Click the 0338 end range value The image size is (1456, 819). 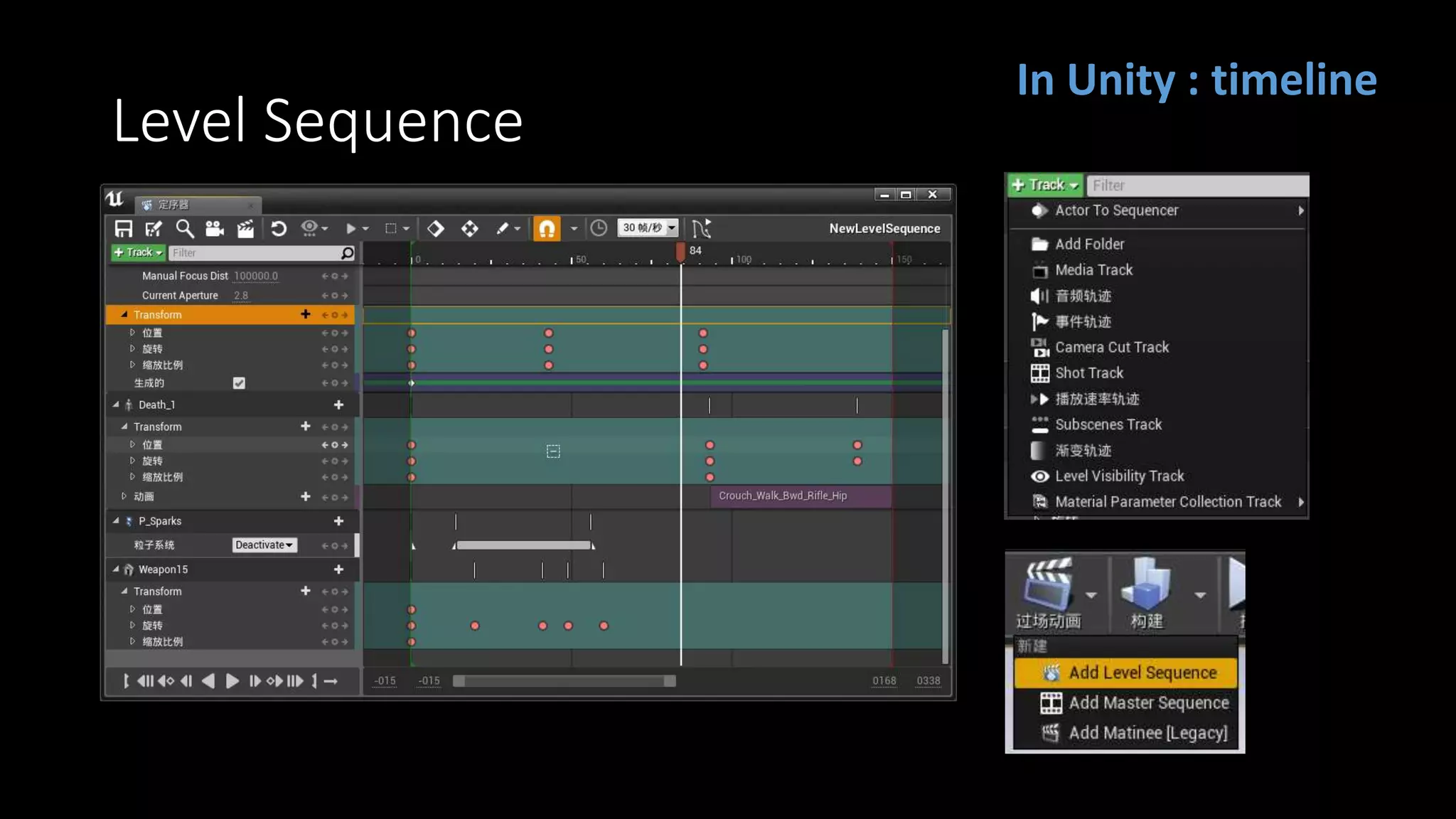[928, 680]
